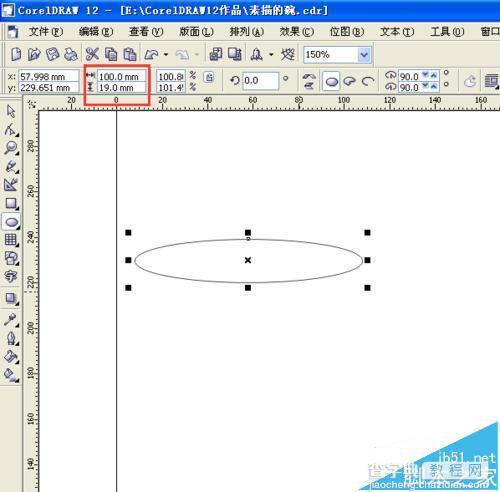Screen dimensions: 500x492
Task: Click the New document icon
Action: 16,54
